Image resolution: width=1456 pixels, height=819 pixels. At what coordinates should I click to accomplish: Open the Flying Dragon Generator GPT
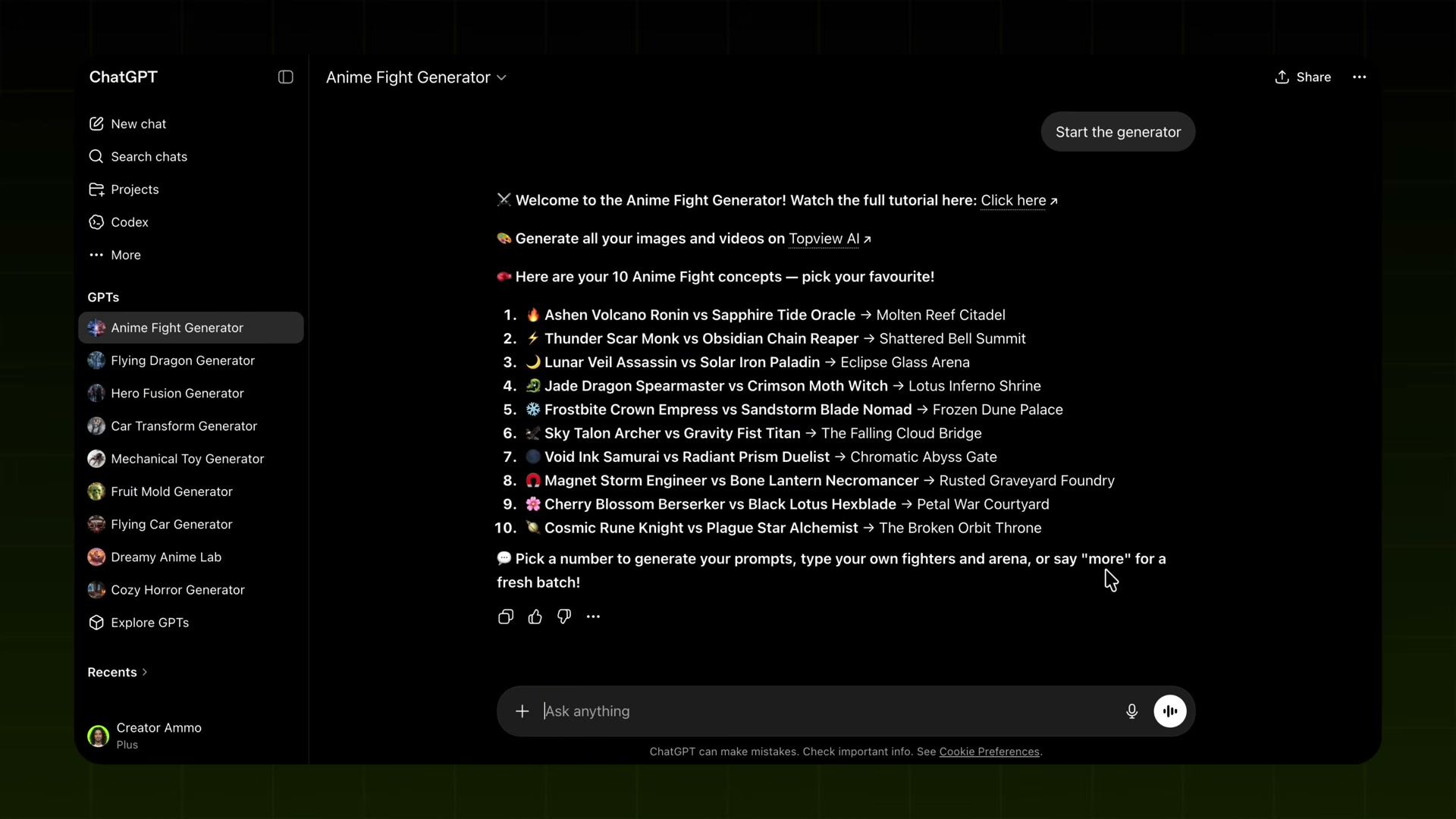(x=191, y=360)
